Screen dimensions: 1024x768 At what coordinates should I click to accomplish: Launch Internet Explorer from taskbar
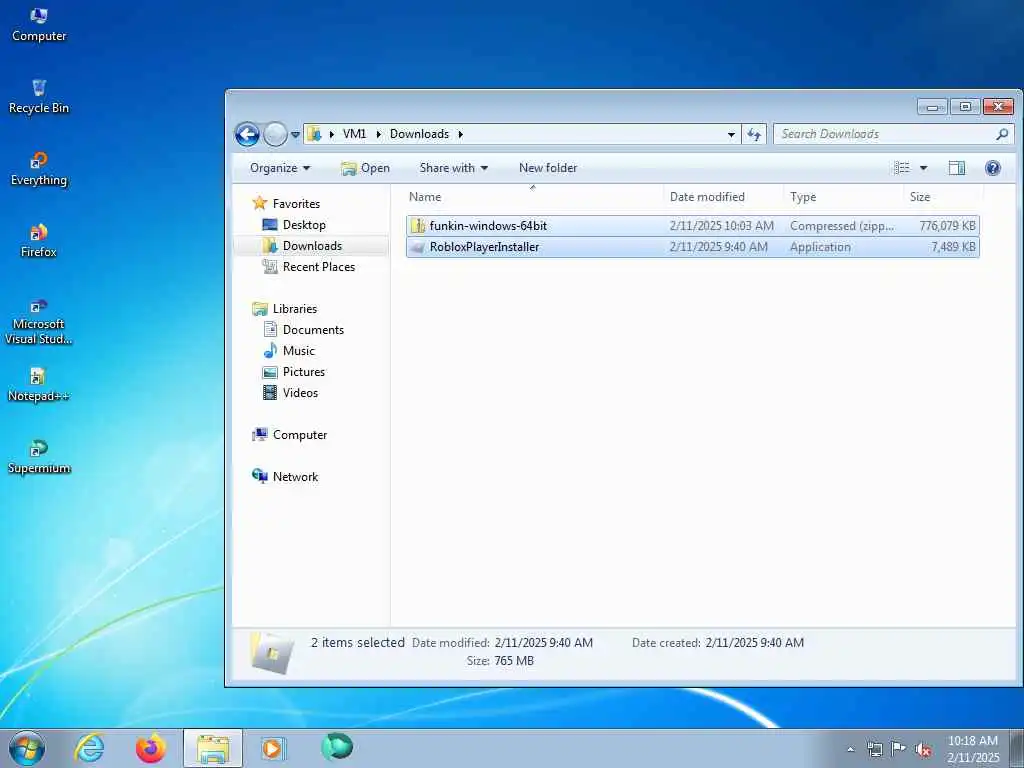(x=89, y=748)
